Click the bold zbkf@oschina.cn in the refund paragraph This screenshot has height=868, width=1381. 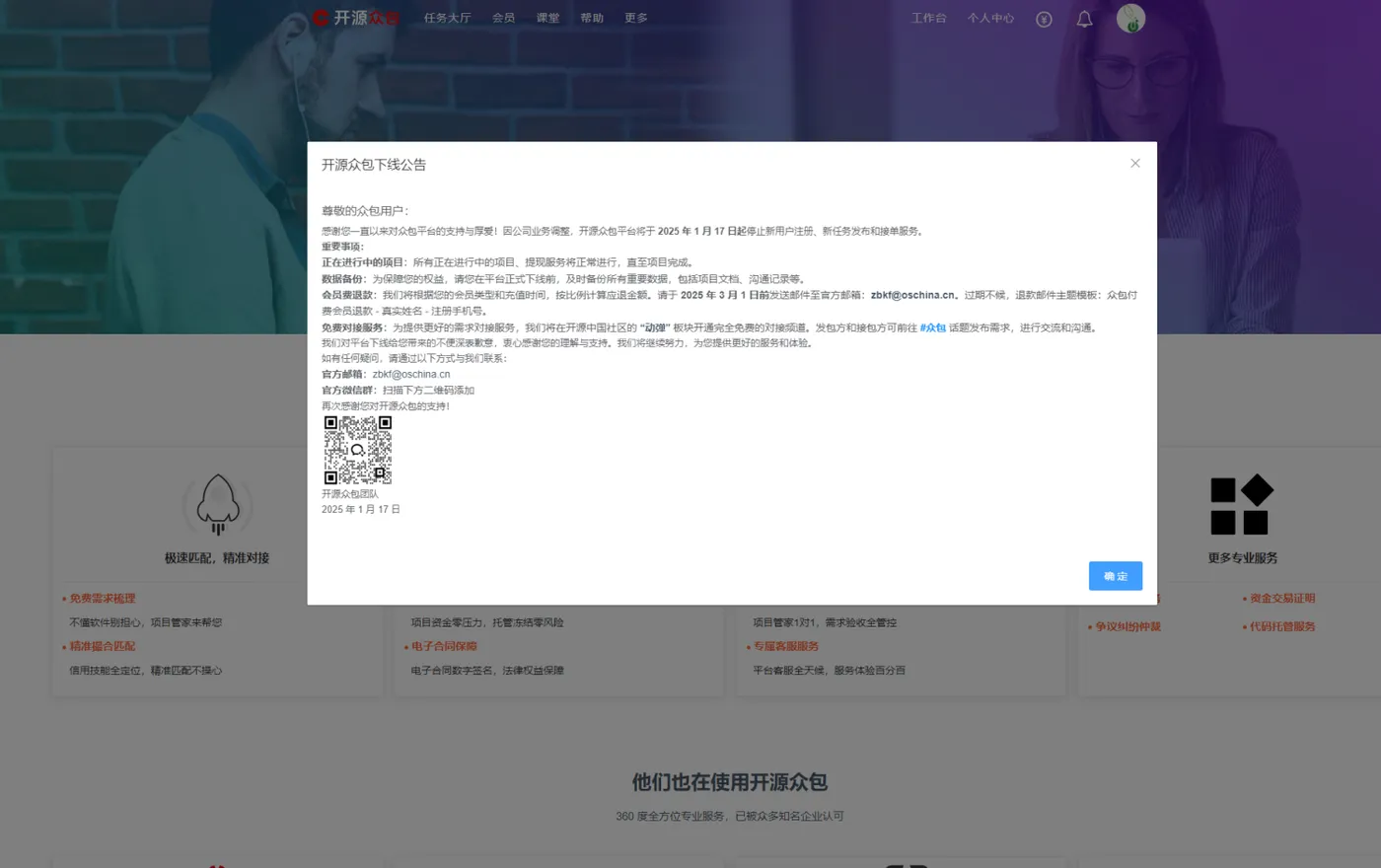(x=912, y=295)
